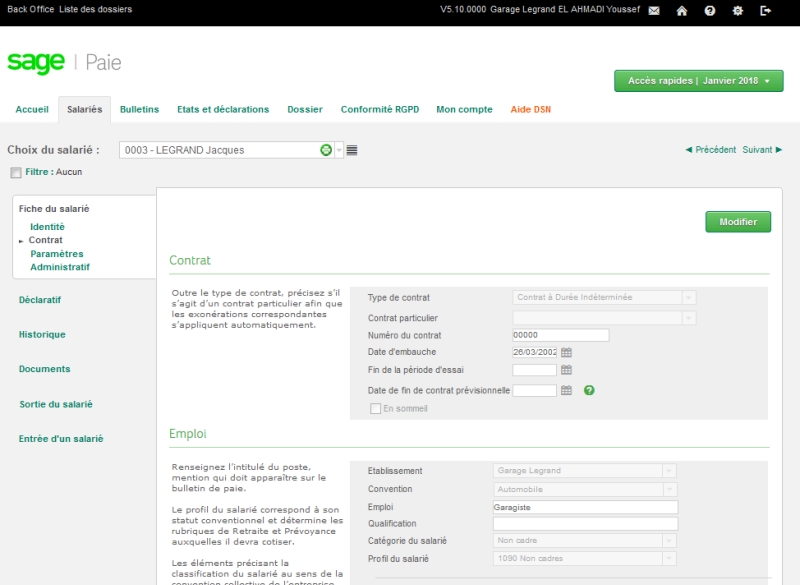Go to home via house icon

click(x=682, y=10)
